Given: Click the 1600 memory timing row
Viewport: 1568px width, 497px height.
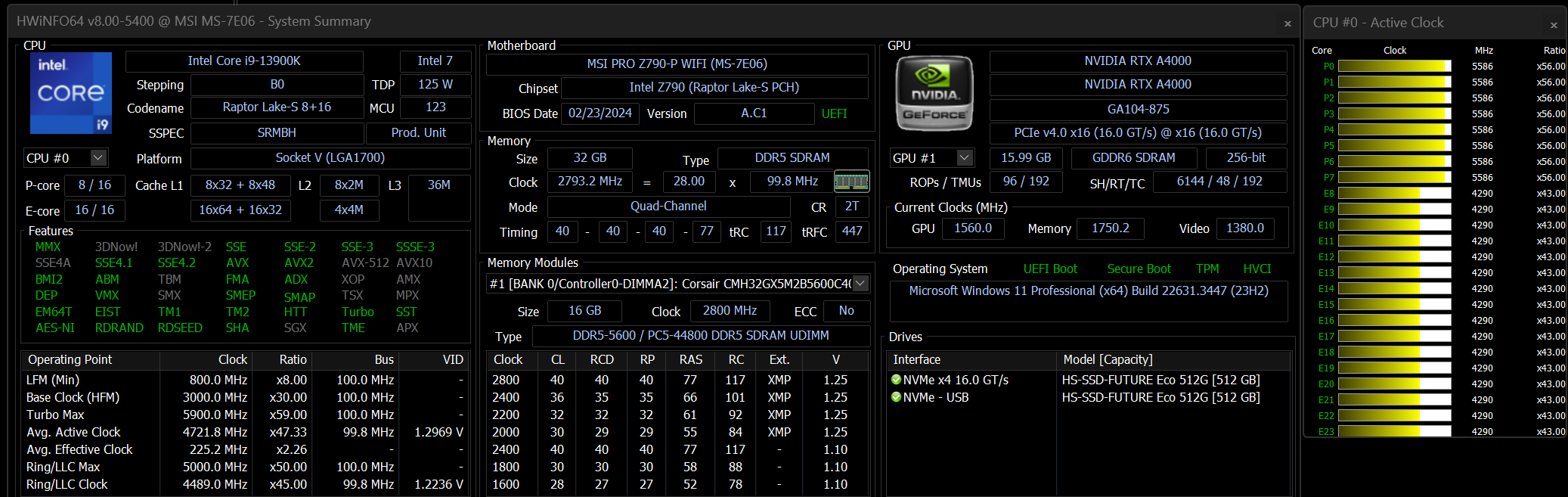Looking at the screenshot, I should click(x=677, y=484).
